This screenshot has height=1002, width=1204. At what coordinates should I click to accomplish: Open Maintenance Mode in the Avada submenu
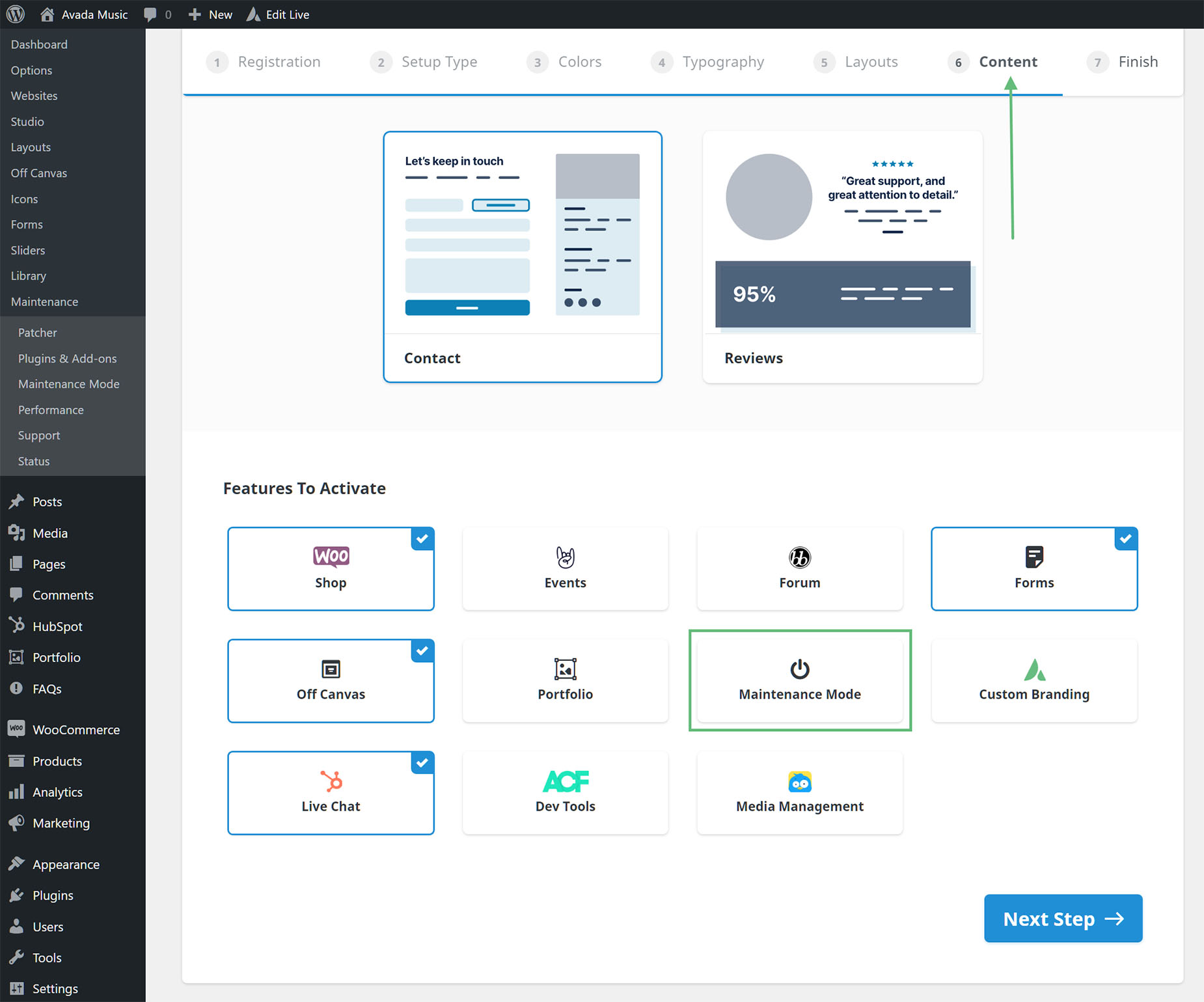pos(69,384)
